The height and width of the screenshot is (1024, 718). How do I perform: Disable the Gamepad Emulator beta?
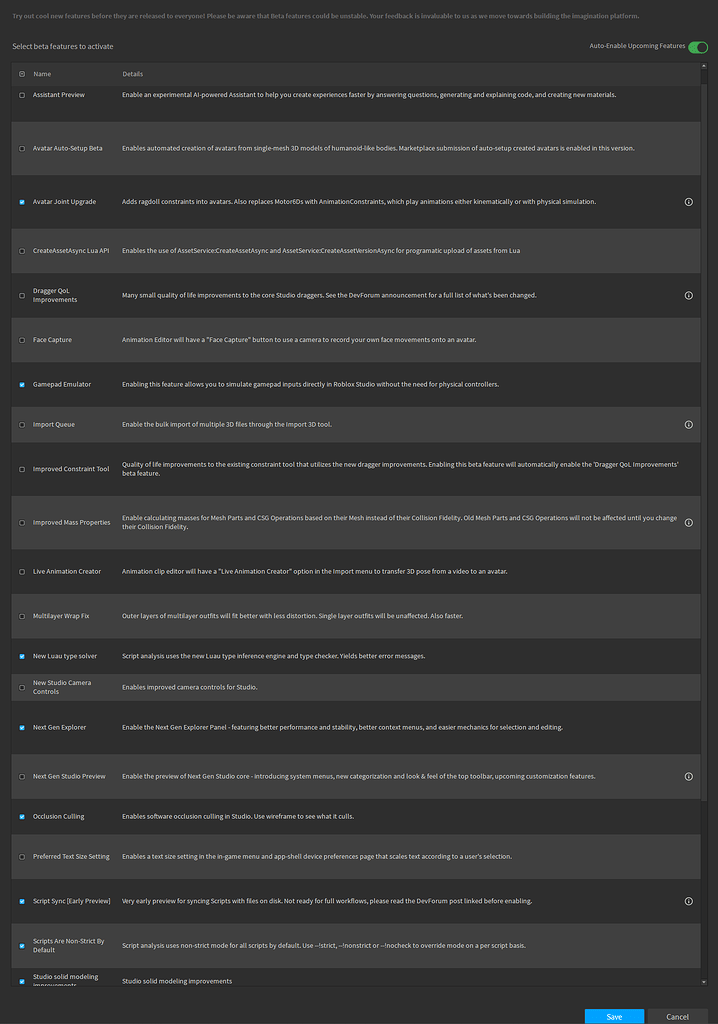coord(22,384)
